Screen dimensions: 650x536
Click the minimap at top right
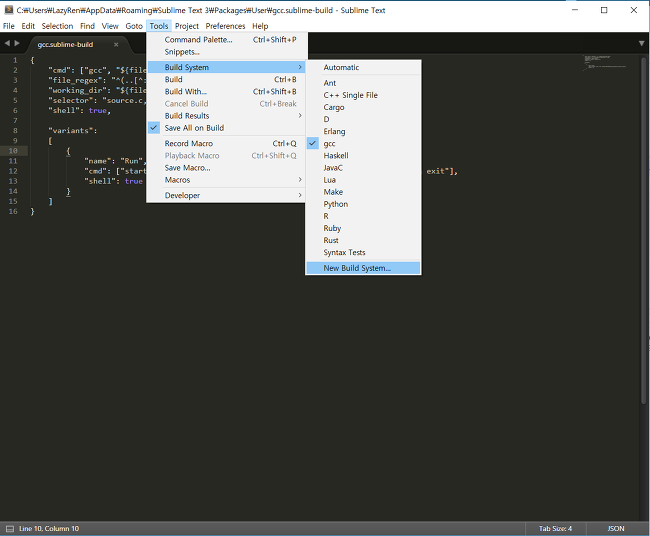tap(605, 62)
